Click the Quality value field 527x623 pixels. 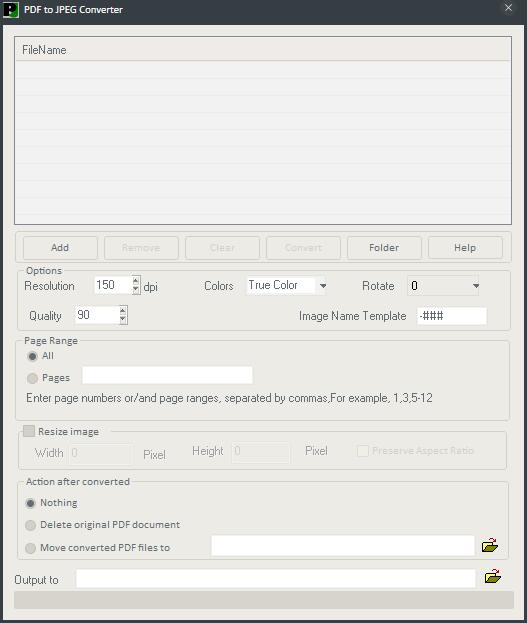tap(97, 315)
